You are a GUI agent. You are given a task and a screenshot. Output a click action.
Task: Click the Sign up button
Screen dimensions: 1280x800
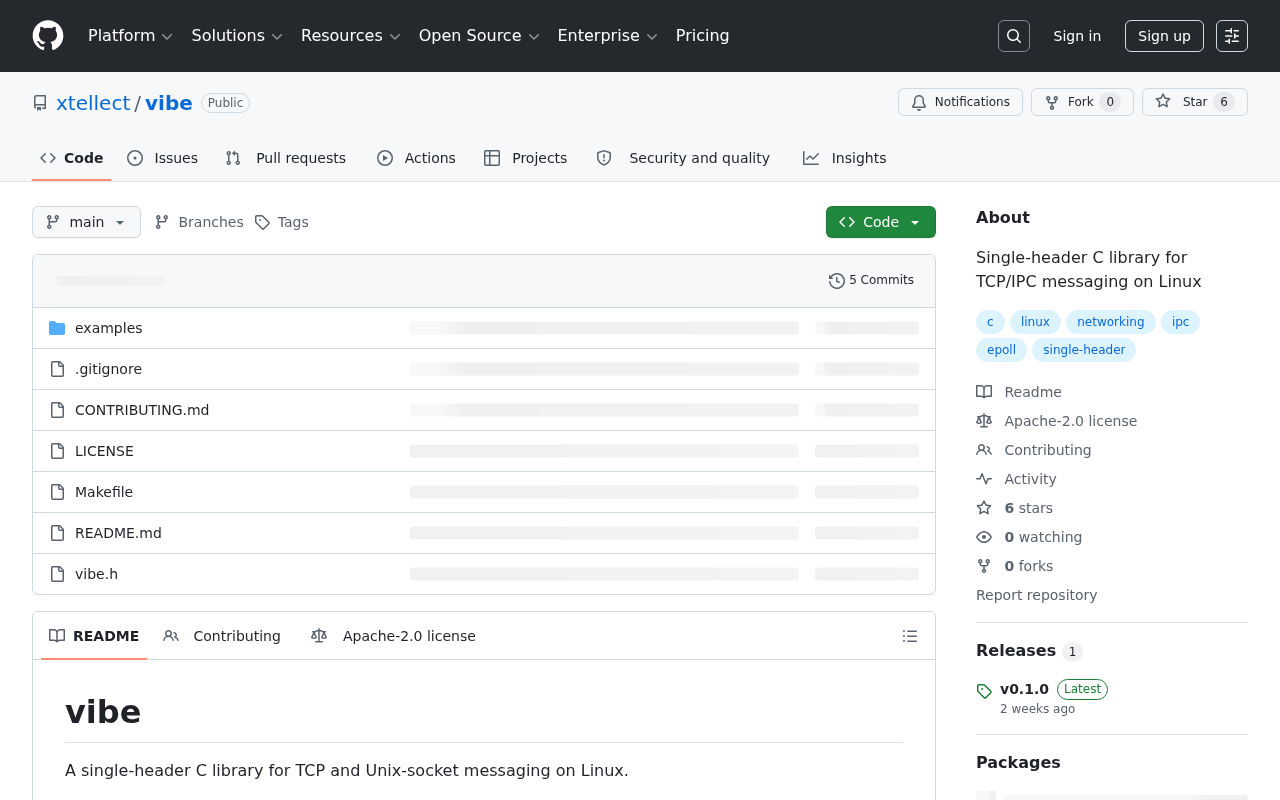[x=1164, y=36]
